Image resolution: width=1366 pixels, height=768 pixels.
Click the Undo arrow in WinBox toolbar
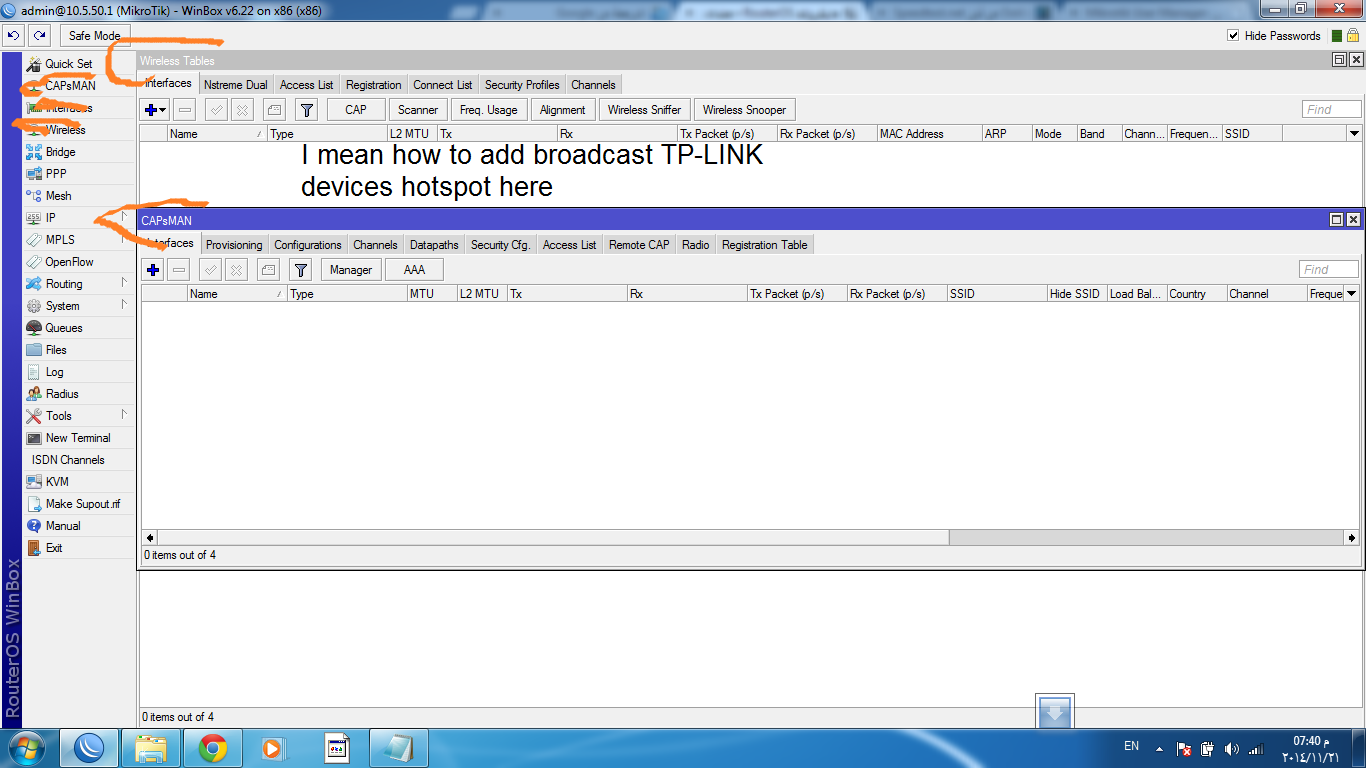tap(14, 35)
